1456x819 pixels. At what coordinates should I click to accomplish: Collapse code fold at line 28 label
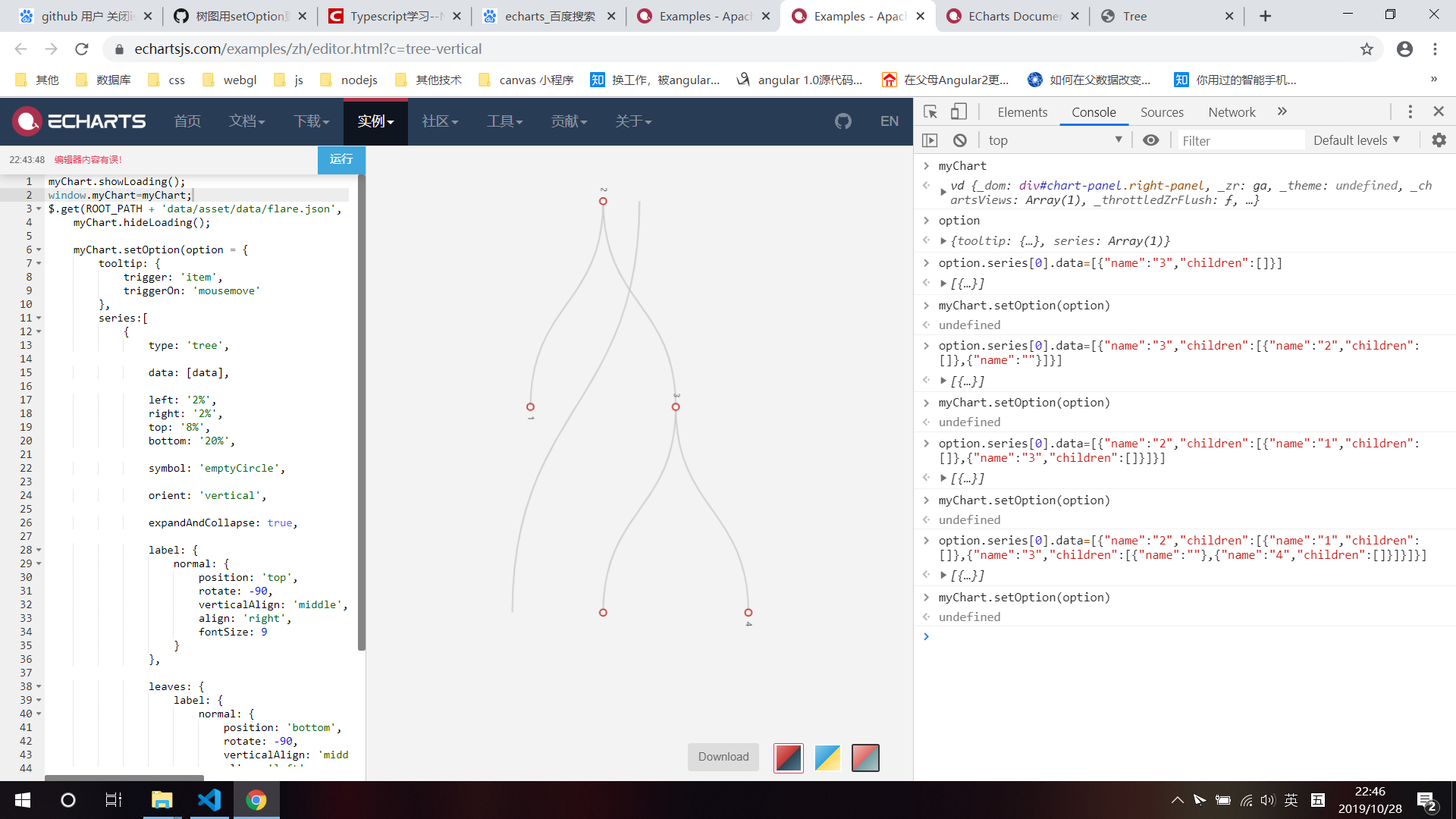point(39,550)
